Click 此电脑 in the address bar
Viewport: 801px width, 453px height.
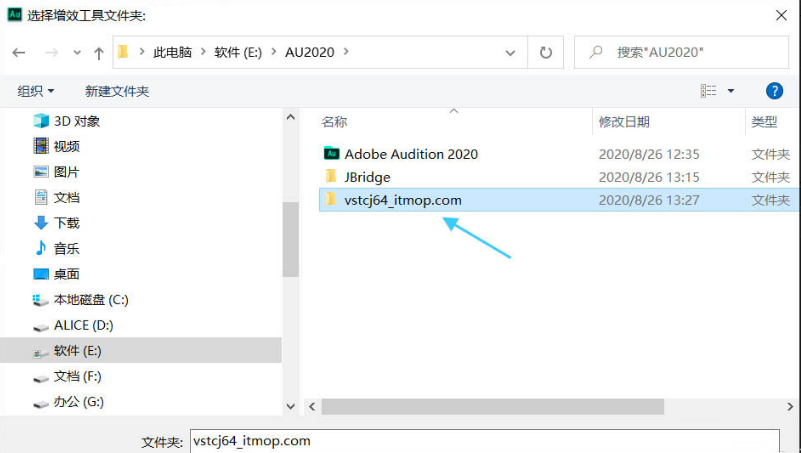[x=173, y=53]
